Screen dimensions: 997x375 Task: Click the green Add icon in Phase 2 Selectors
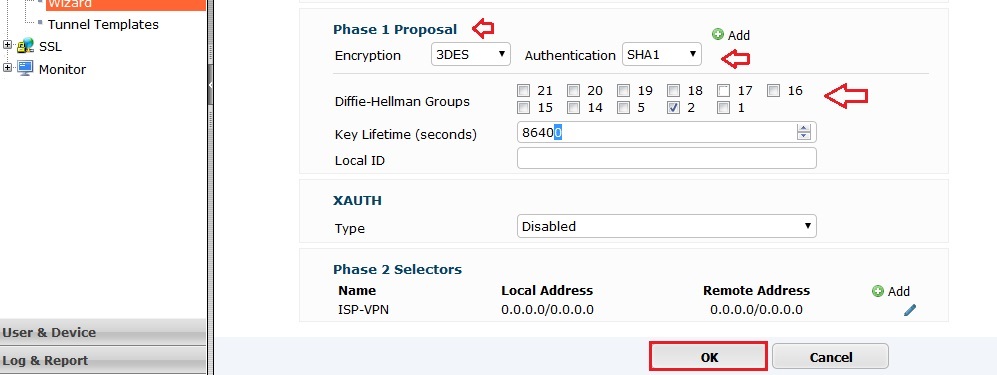coord(878,291)
